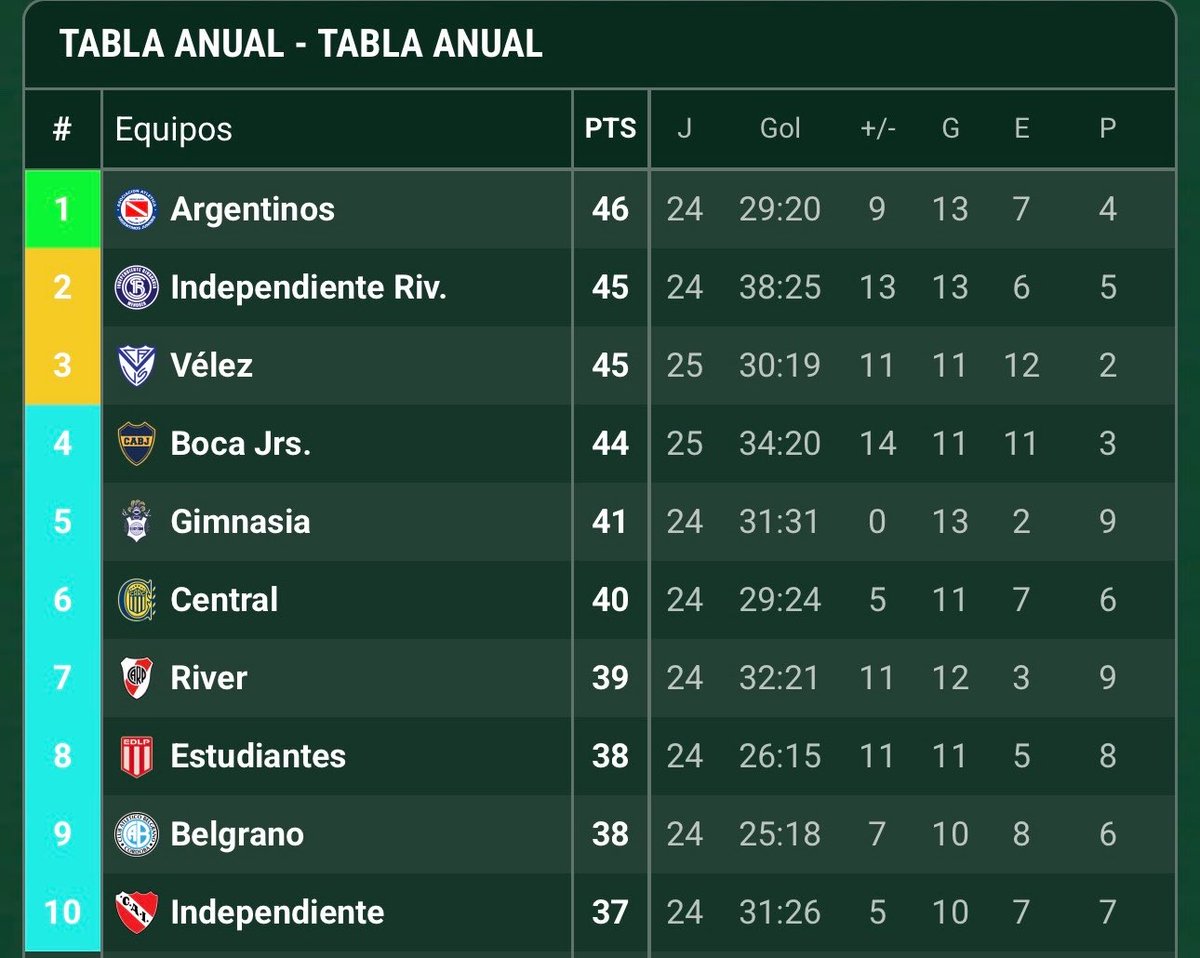Click River's 39 points value
Image resolution: width=1200 pixels, height=958 pixels.
(610, 677)
